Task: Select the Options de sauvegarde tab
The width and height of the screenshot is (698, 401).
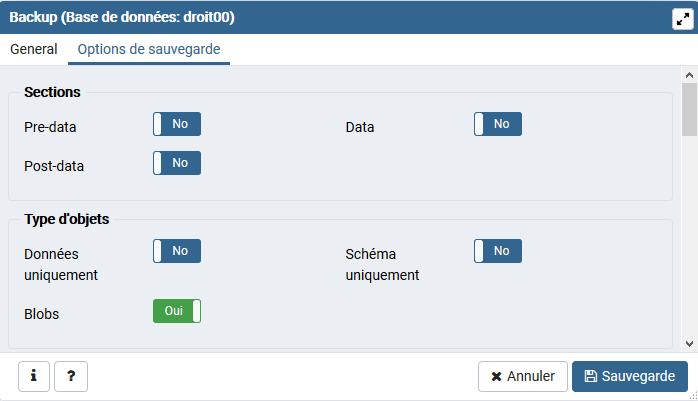Action: click(149, 49)
